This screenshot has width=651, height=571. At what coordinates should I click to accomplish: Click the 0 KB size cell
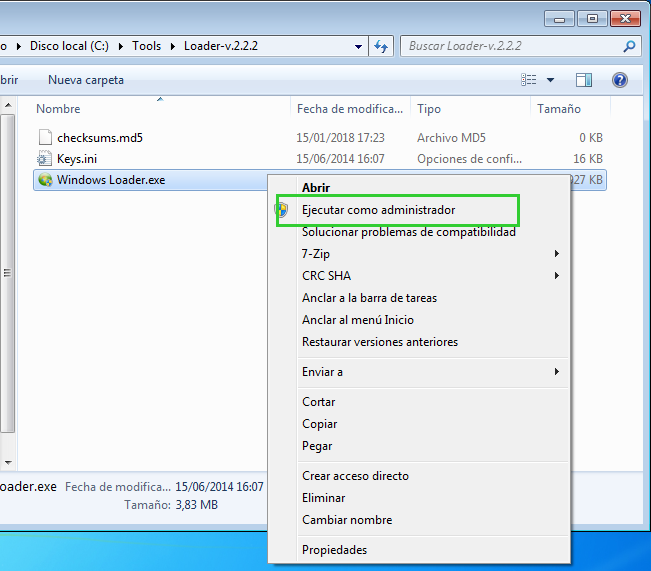coord(590,137)
